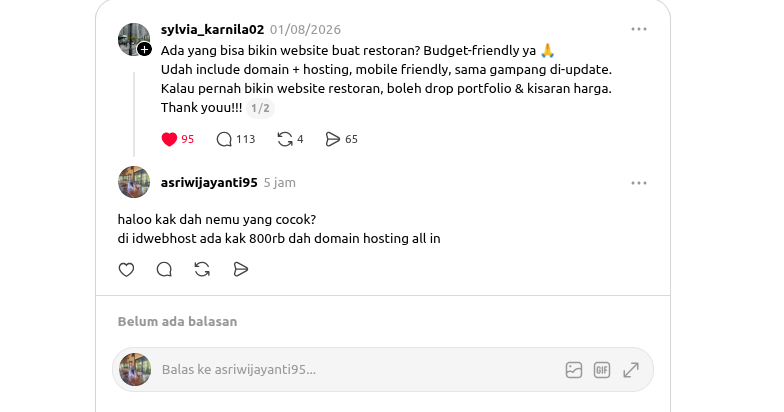Open asriwijayanti95 username profile link
The image size is (784, 412).
[209, 182]
